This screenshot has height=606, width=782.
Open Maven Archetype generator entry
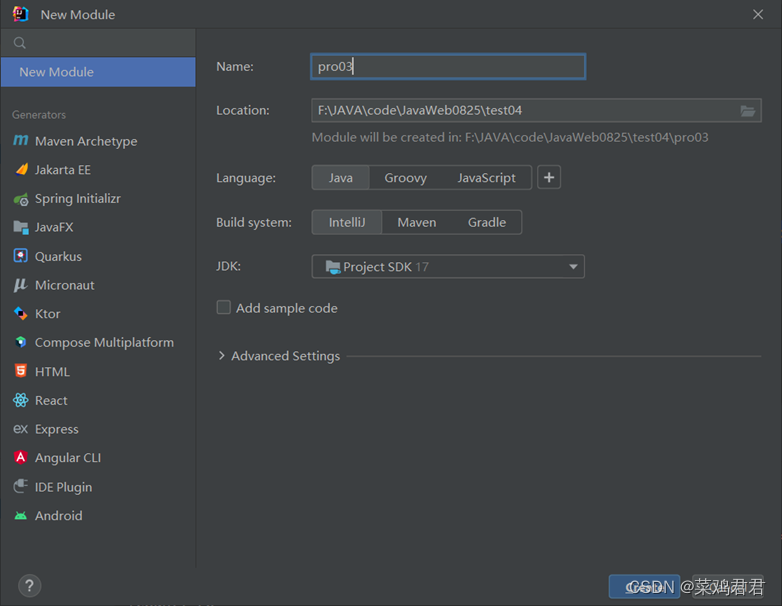point(98,141)
